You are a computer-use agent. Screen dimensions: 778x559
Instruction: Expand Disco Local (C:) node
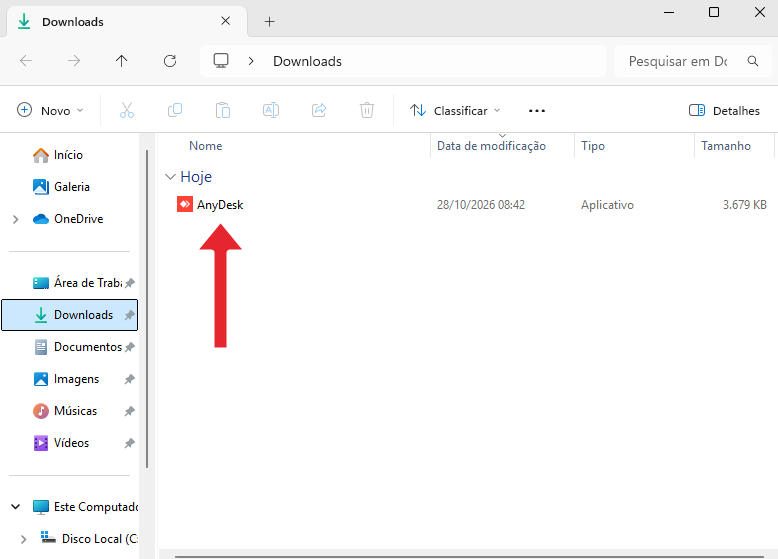point(23,539)
